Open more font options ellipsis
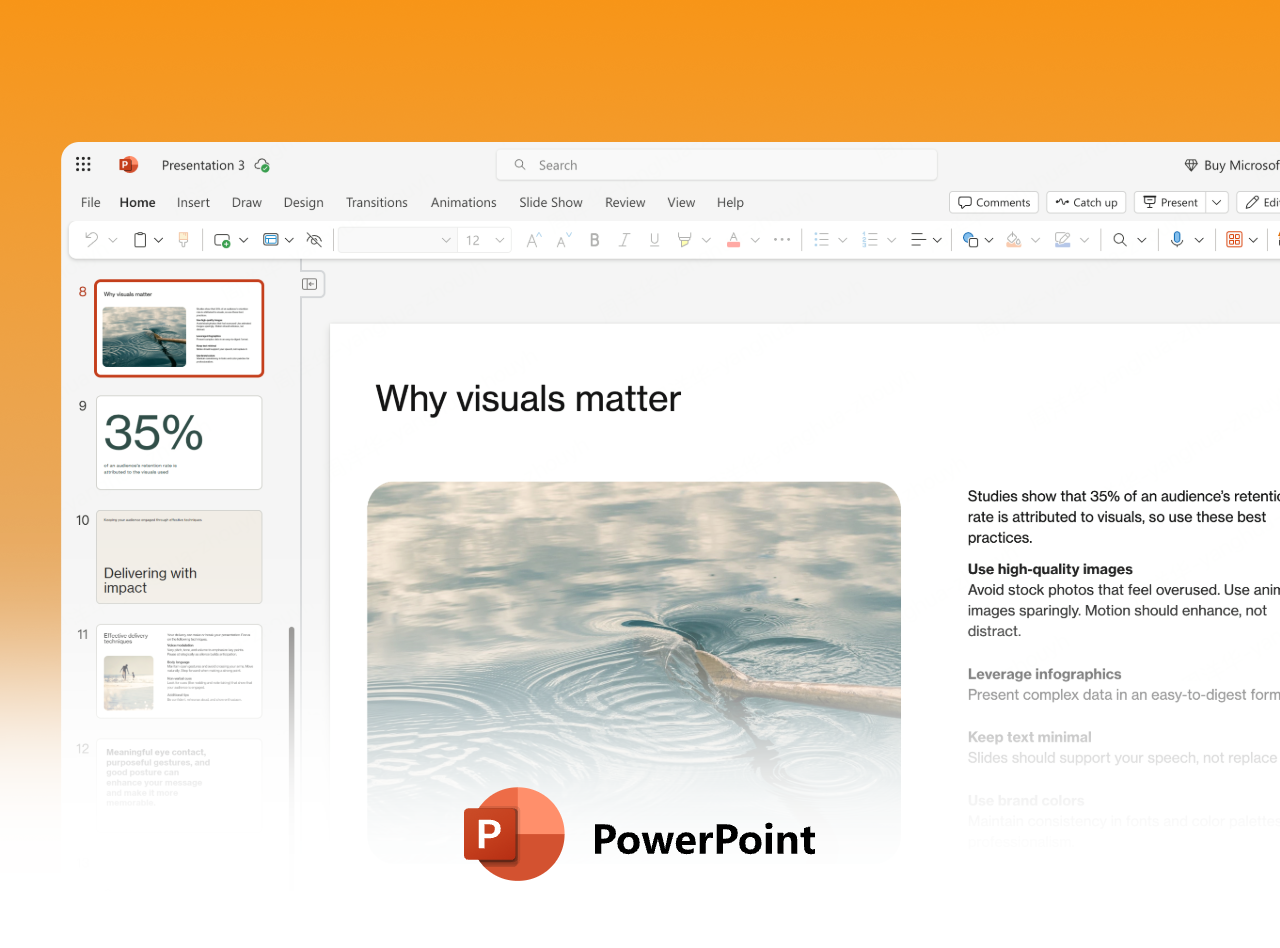Image resolution: width=1280 pixels, height=948 pixels. (x=782, y=240)
